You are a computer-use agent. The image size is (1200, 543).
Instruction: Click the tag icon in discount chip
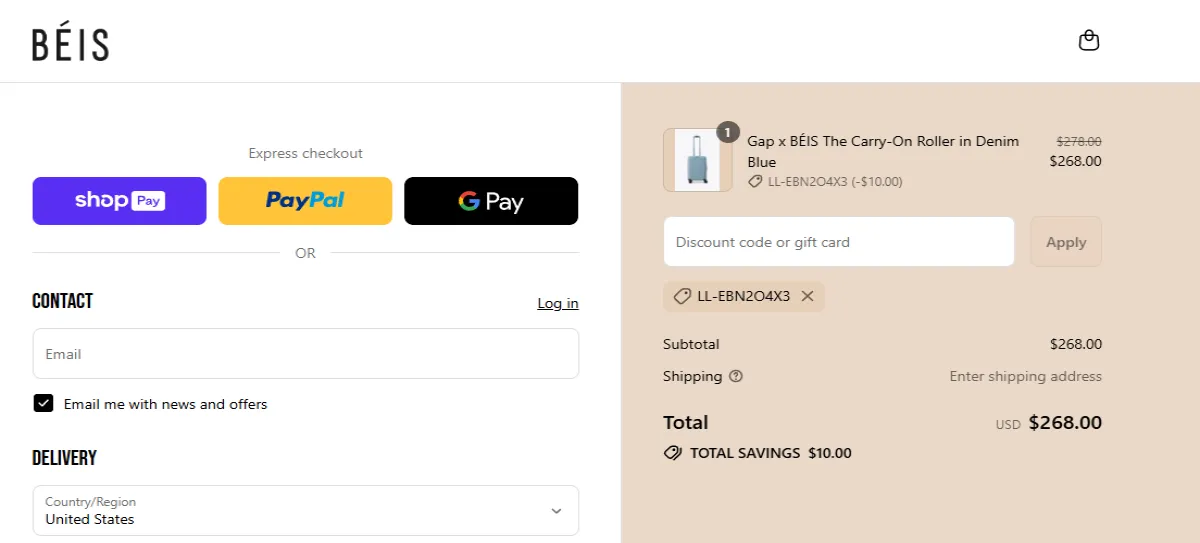click(682, 296)
